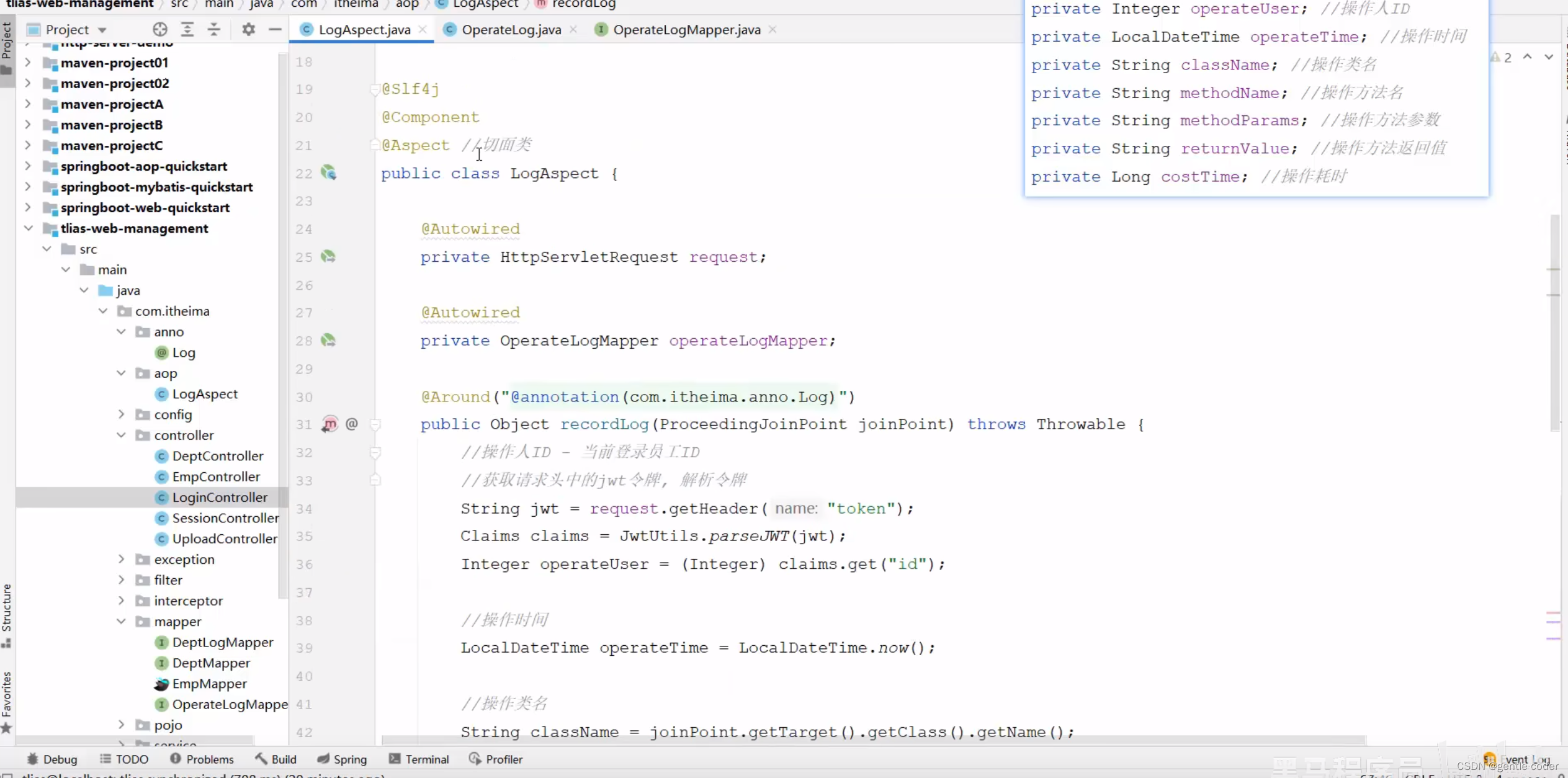Image resolution: width=1568 pixels, height=778 pixels.
Task: Open Project panel settings gear
Action: pyautogui.click(x=248, y=29)
